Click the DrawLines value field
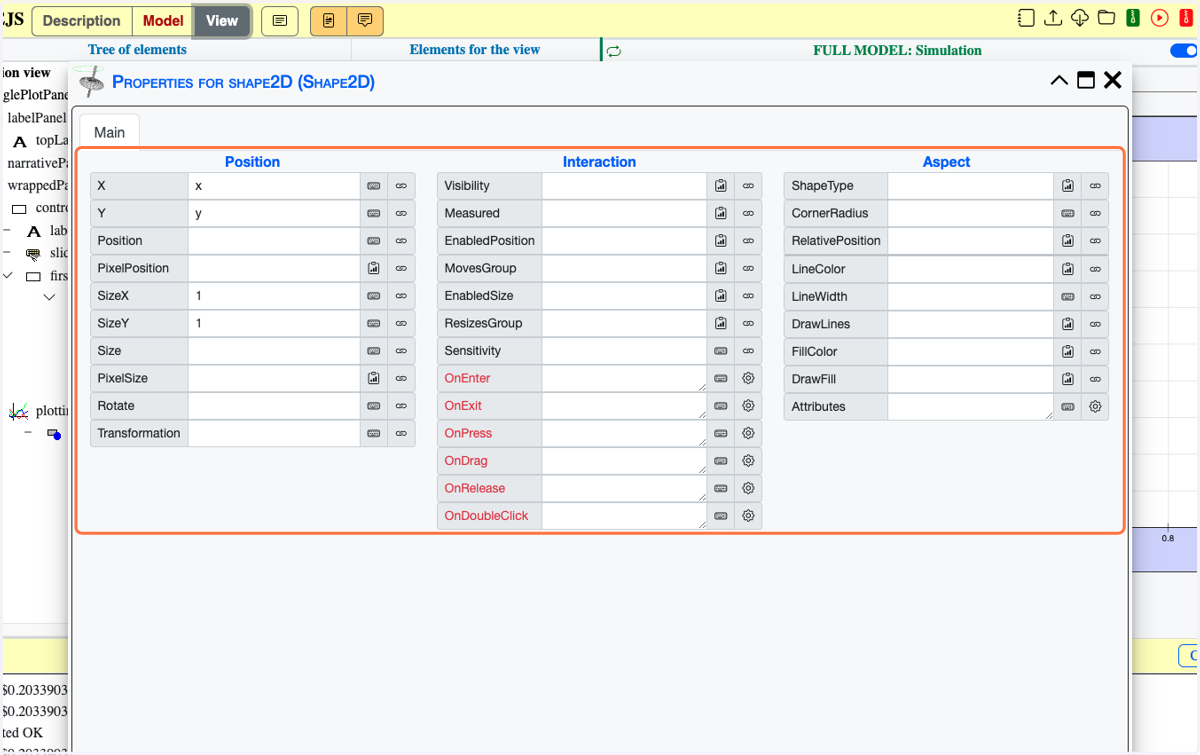The width and height of the screenshot is (1200, 755). [971, 324]
